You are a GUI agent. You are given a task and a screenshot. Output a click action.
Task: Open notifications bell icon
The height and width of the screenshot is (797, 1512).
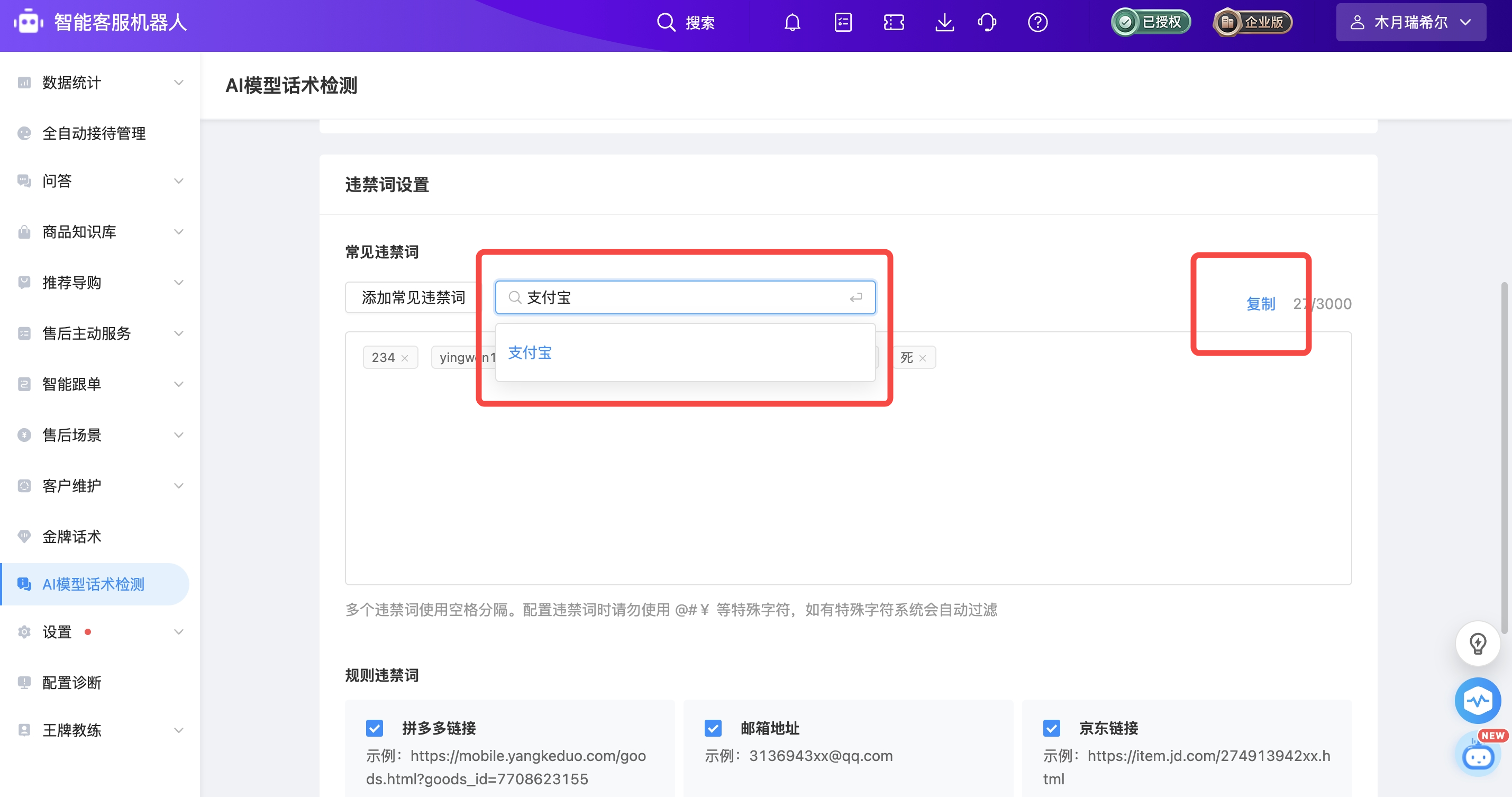pyautogui.click(x=793, y=22)
